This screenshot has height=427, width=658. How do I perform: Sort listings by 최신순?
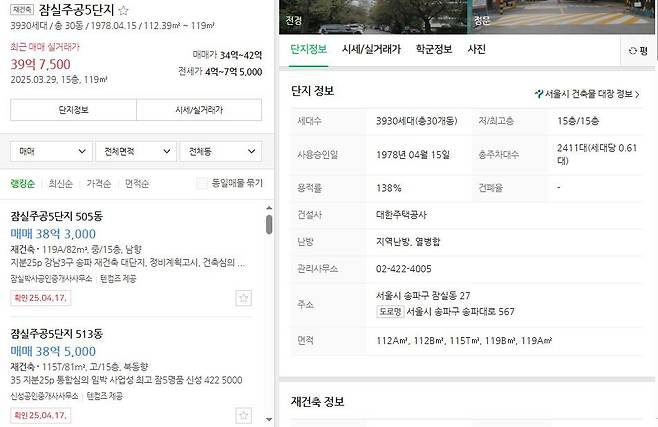click(x=60, y=184)
